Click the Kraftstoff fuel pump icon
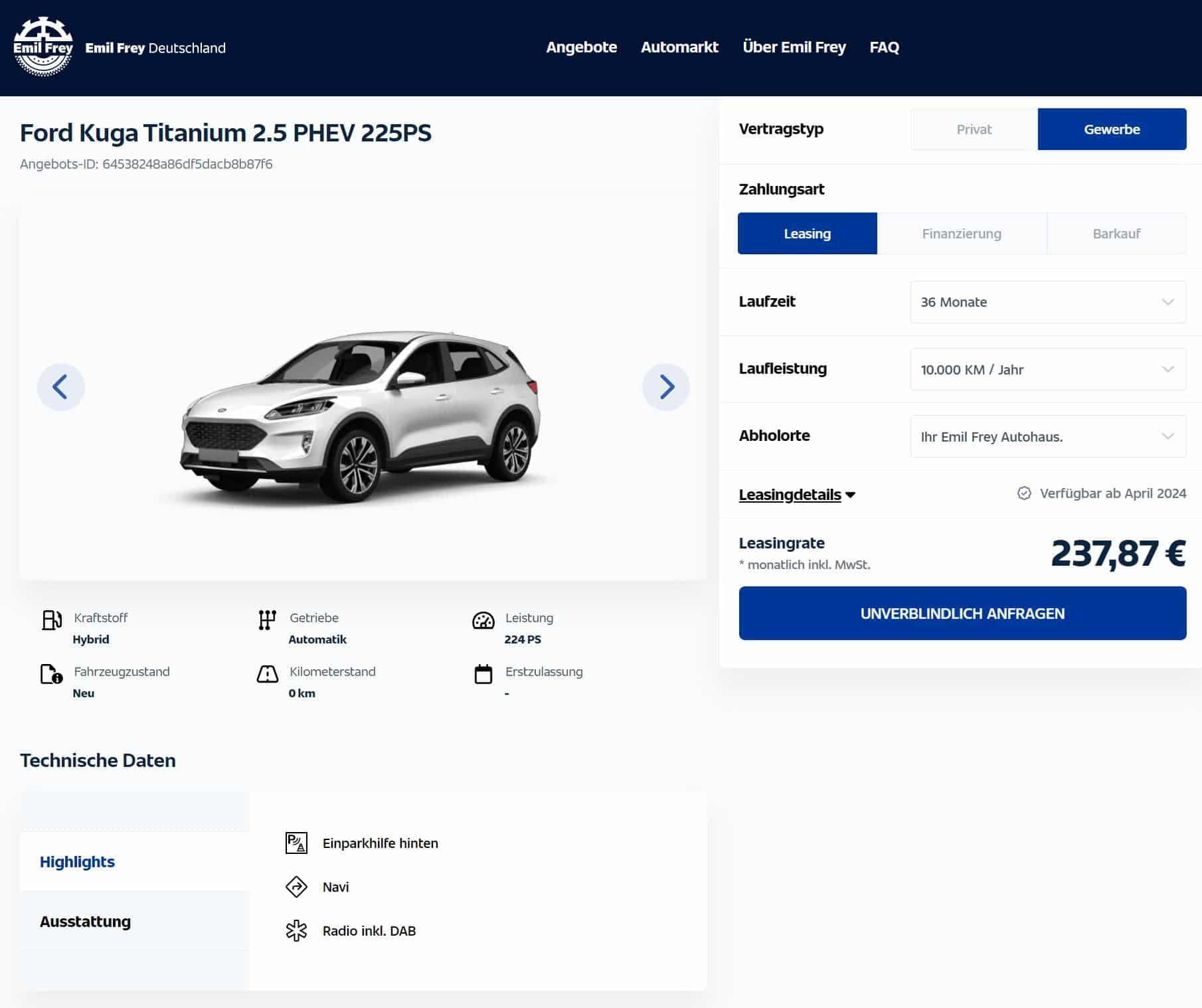The width and height of the screenshot is (1202, 1008). (x=52, y=620)
